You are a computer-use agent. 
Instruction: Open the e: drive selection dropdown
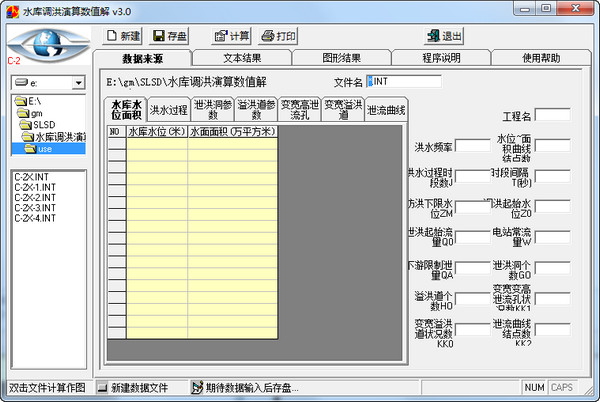(78, 82)
